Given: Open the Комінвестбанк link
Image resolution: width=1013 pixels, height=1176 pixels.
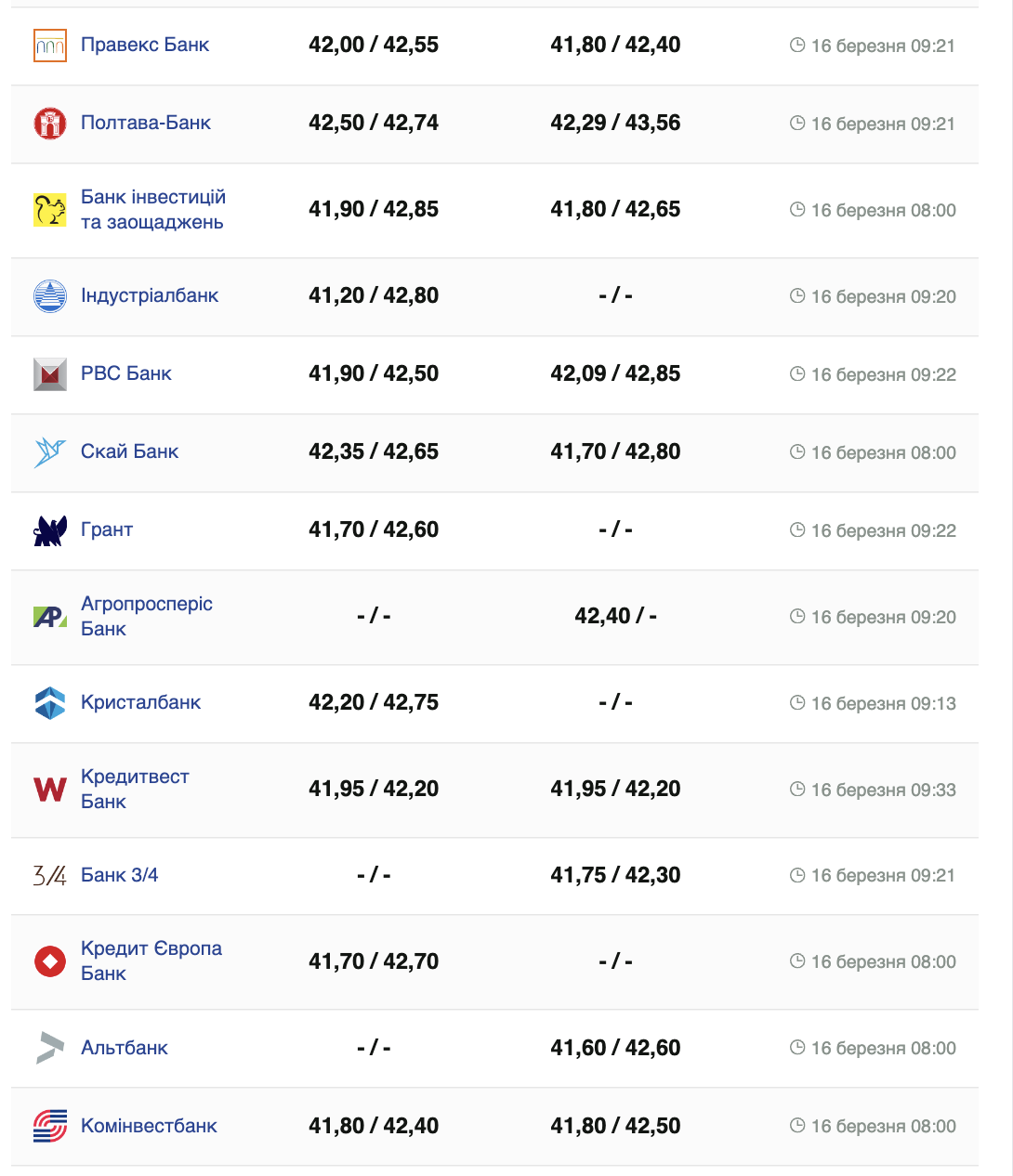Looking at the screenshot, I should [149, 1126].
